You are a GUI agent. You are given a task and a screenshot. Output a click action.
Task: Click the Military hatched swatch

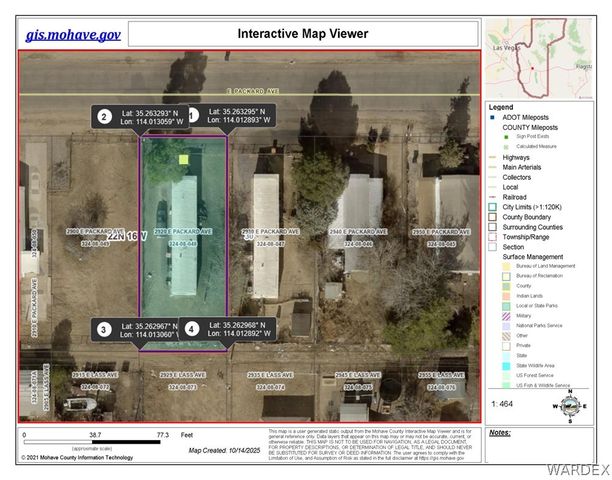click(x=506, y=316)
